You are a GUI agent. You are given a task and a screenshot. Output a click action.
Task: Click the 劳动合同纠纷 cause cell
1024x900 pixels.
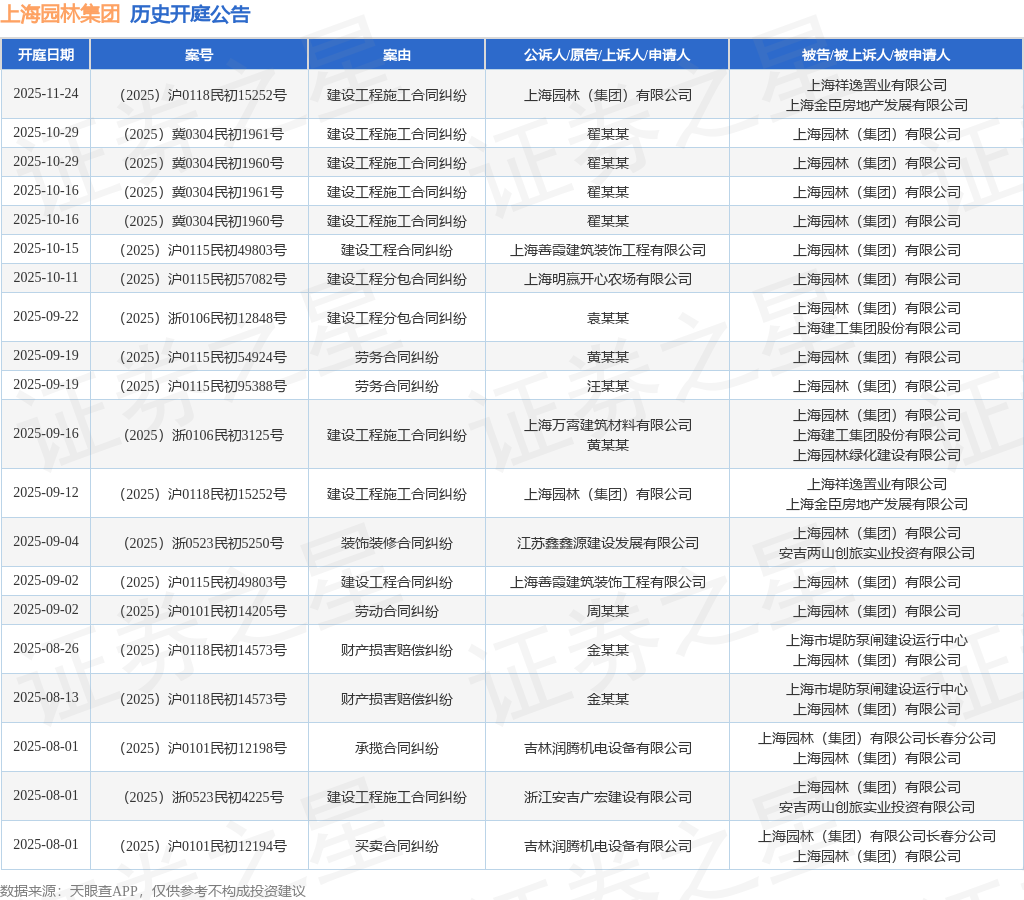pos(396,611)
